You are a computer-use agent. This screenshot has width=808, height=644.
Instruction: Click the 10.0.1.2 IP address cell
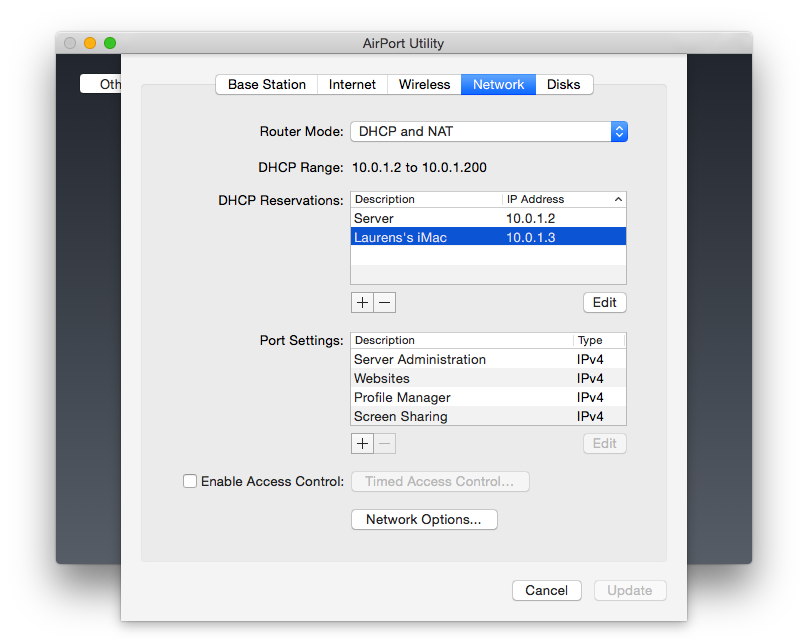[530, 218]
